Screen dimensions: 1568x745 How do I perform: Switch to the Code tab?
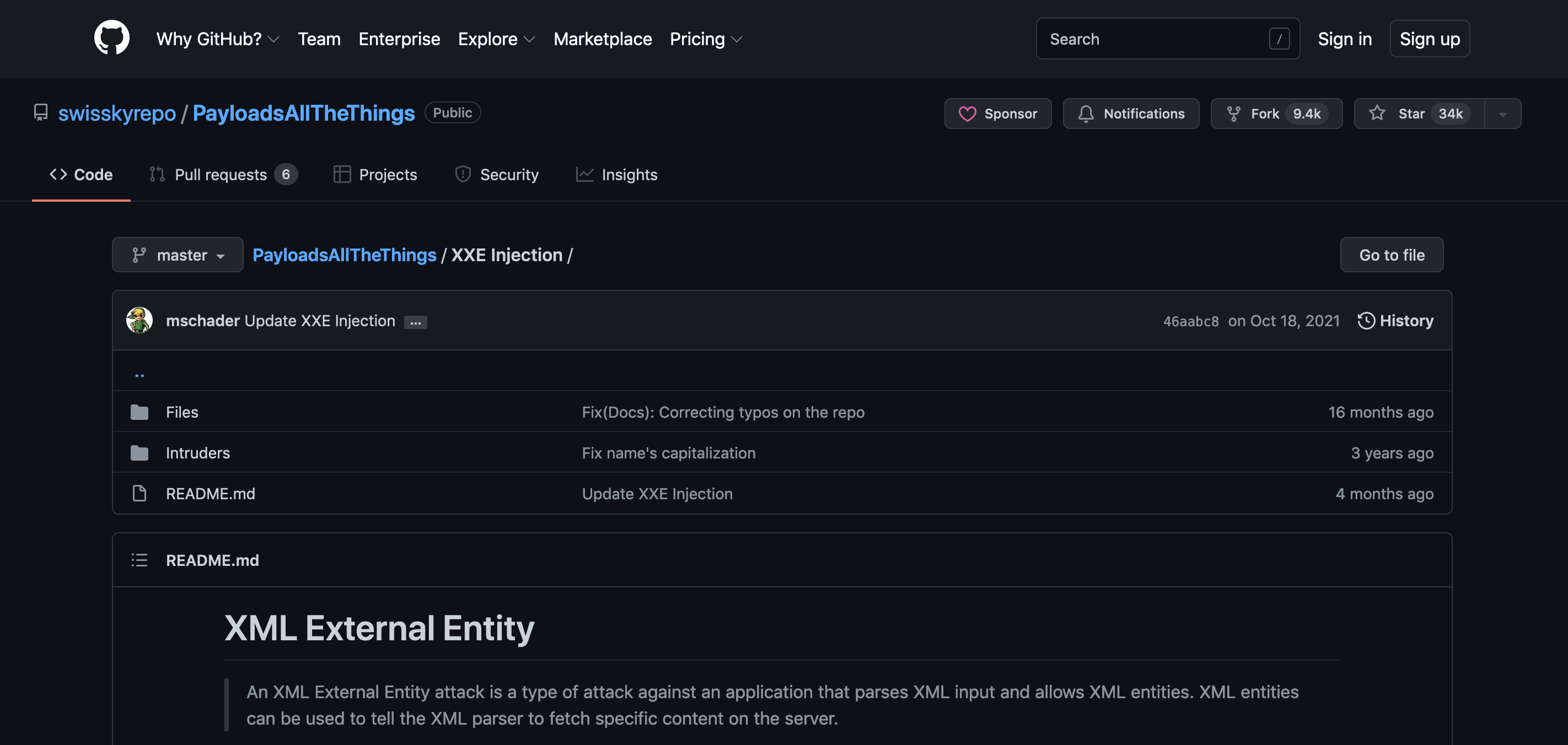[x=81, y=175]
